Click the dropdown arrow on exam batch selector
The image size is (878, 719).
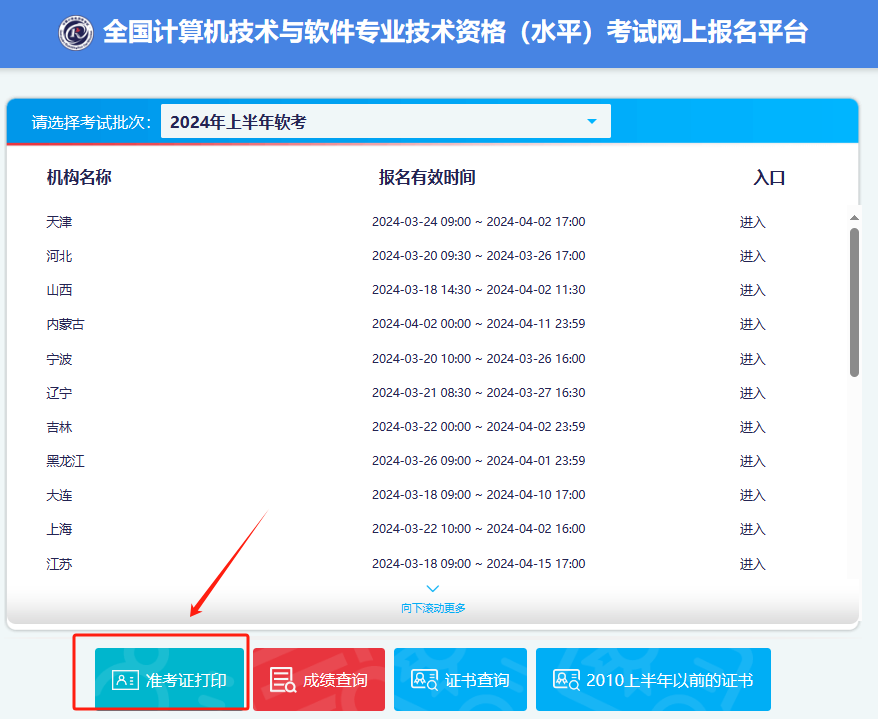tap(591, 121)
